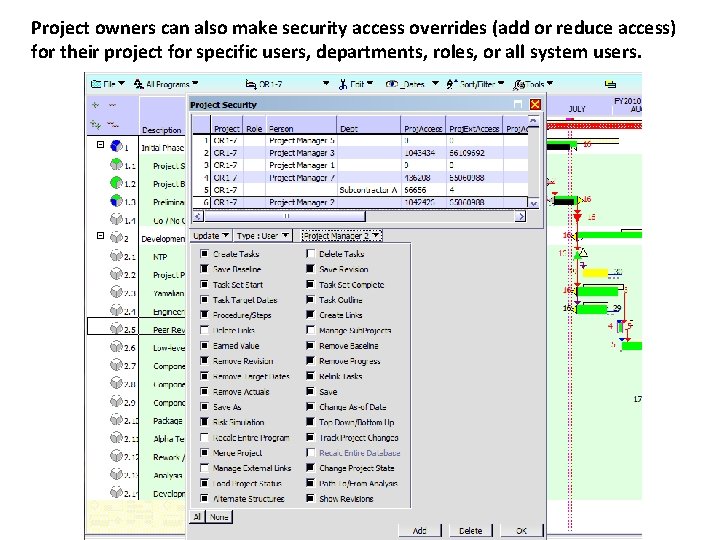Click the Add button
The image size is (720, 540).
419,530
